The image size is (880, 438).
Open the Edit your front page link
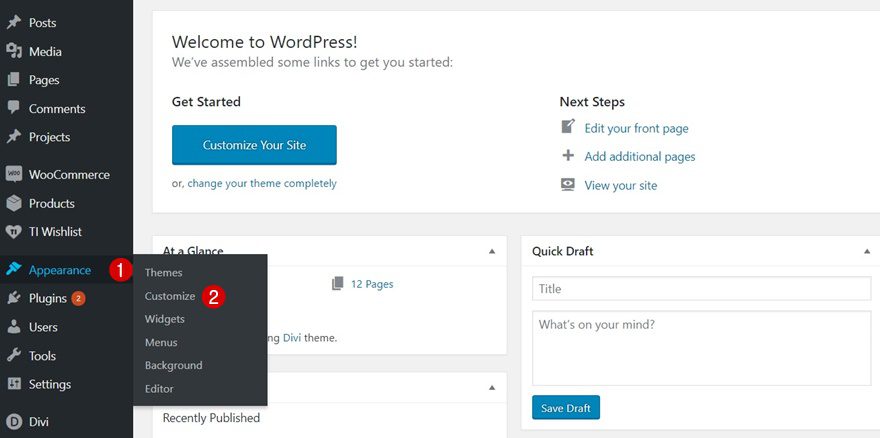click(x=636, y=128)
